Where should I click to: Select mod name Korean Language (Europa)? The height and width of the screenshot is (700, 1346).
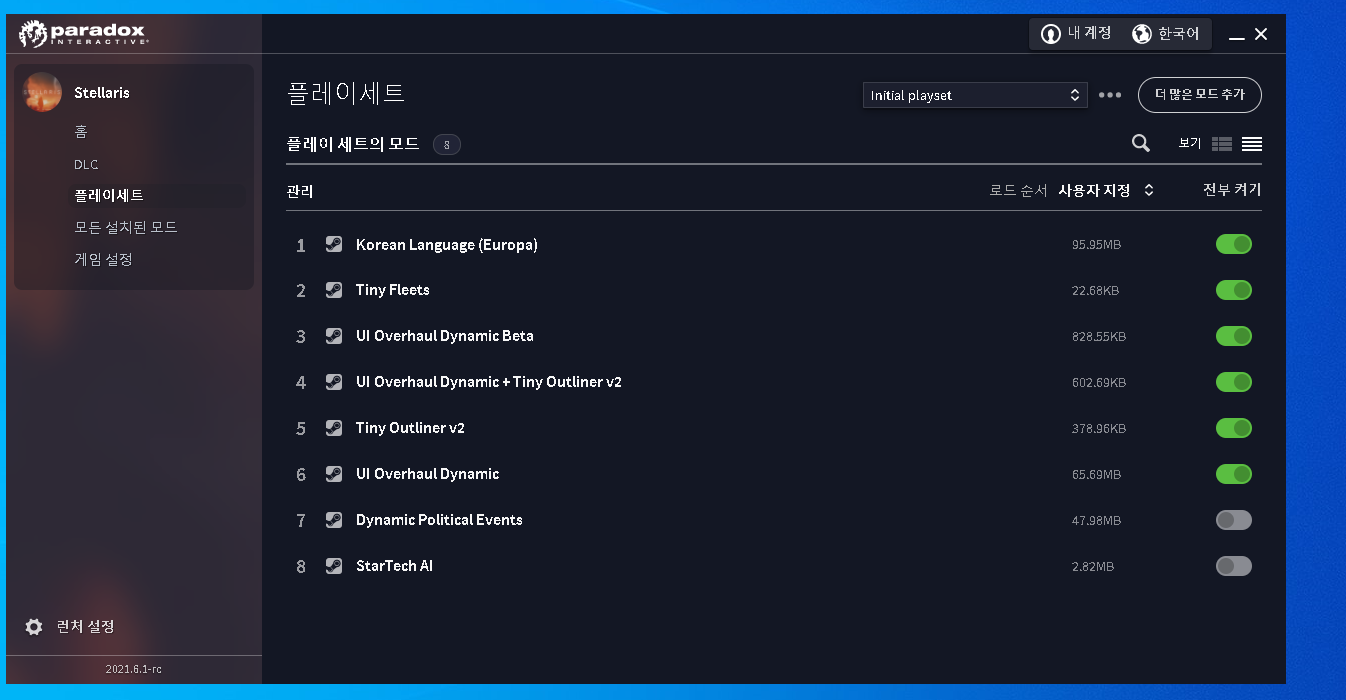447,245
